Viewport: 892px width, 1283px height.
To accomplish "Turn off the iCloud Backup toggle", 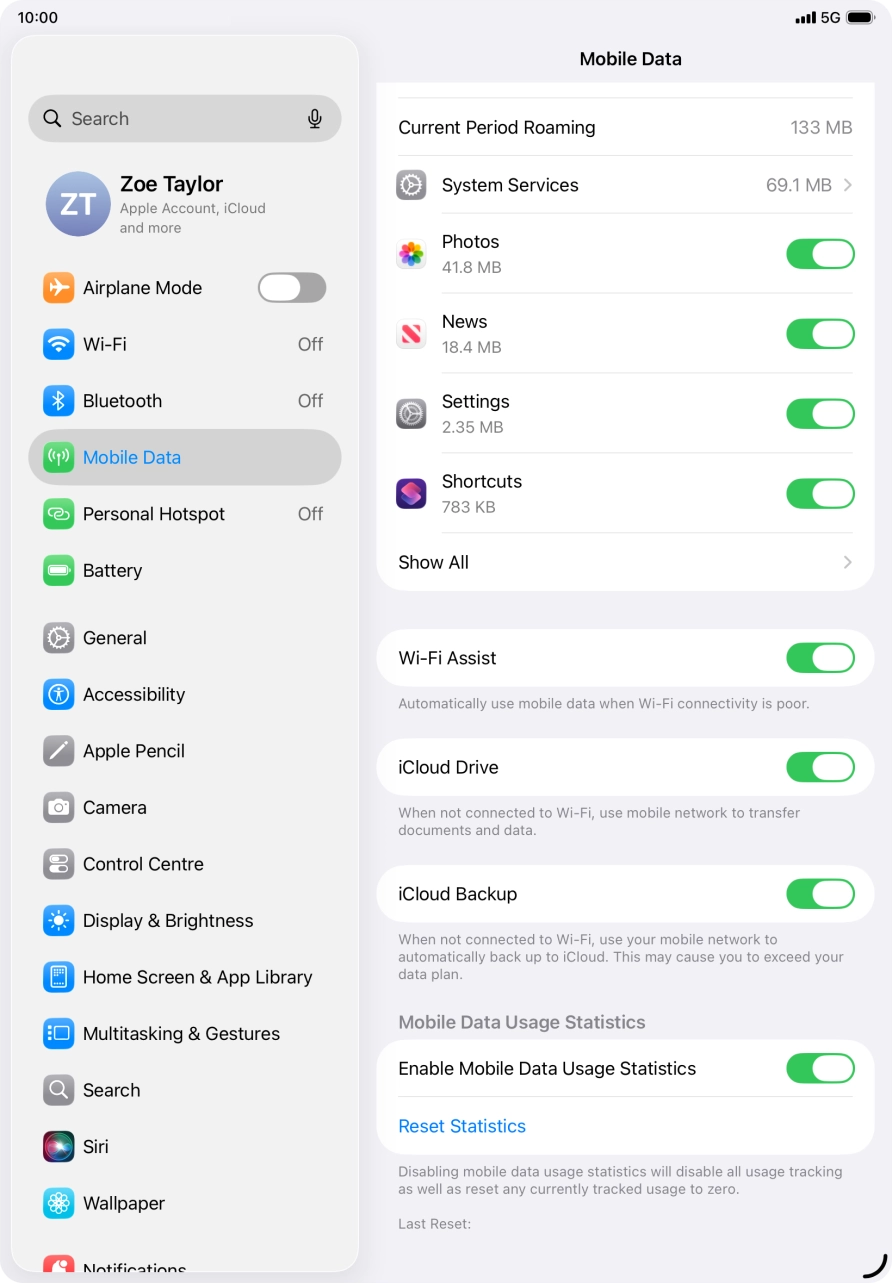I will tap(820, 894).
